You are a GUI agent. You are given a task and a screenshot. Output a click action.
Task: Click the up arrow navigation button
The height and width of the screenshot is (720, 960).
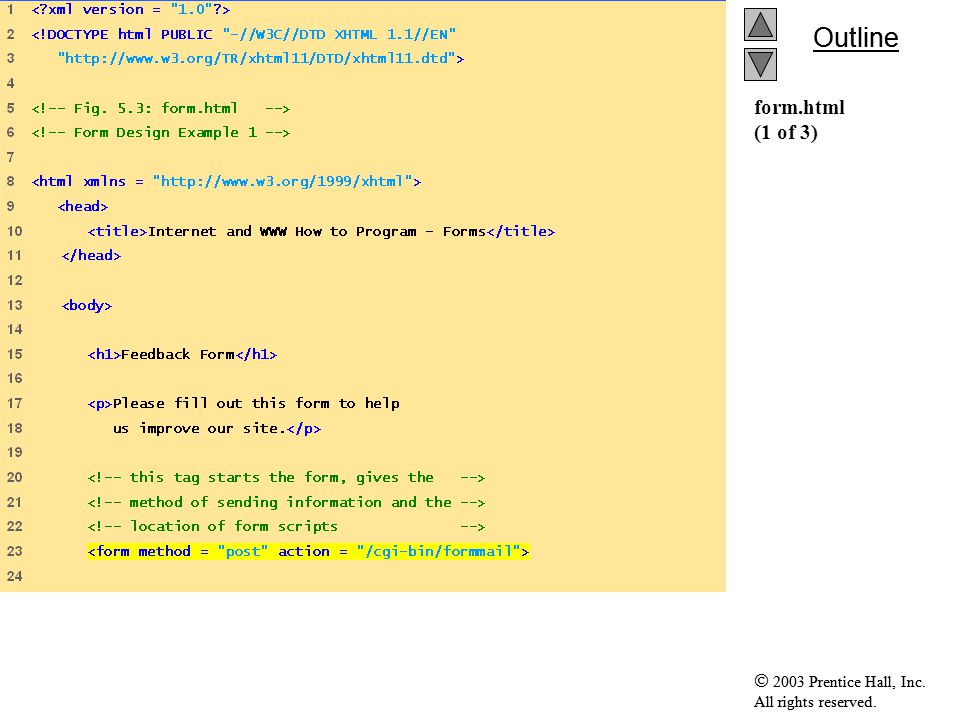(760, 24)
